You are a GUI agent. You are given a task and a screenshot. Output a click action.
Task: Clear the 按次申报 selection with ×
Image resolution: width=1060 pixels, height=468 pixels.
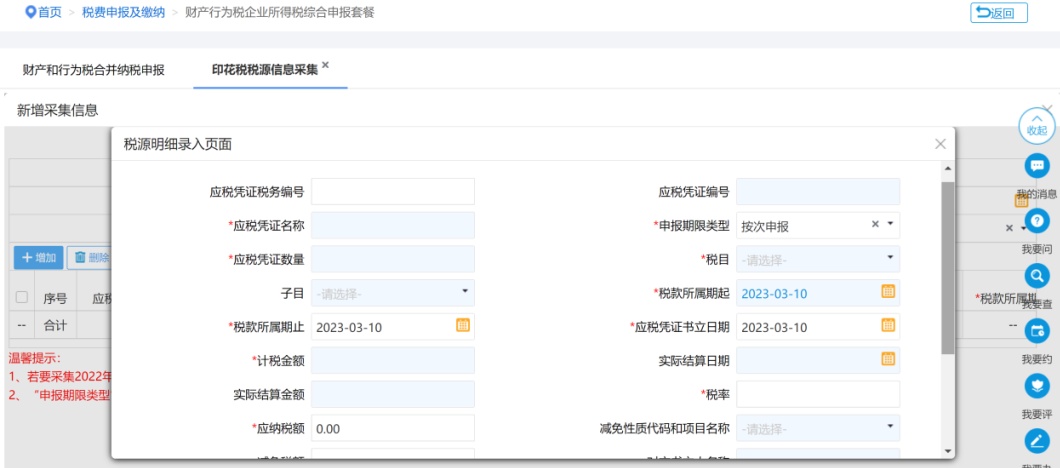pyautogui.click(x=876, y=225)
